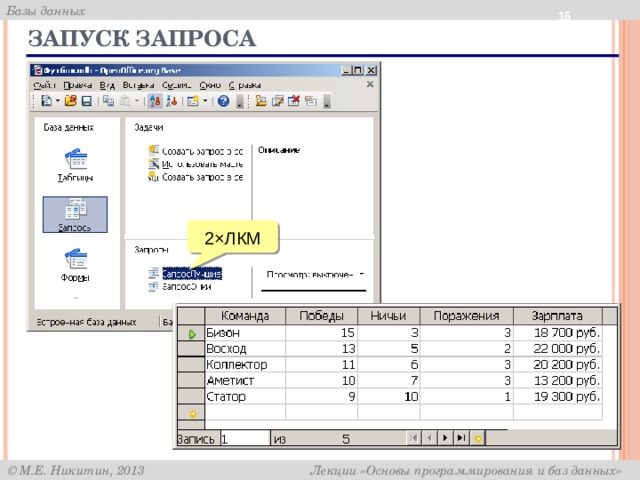640x480 pixels.
Task: Go to next record navigation button
Action: pos(445,438)
